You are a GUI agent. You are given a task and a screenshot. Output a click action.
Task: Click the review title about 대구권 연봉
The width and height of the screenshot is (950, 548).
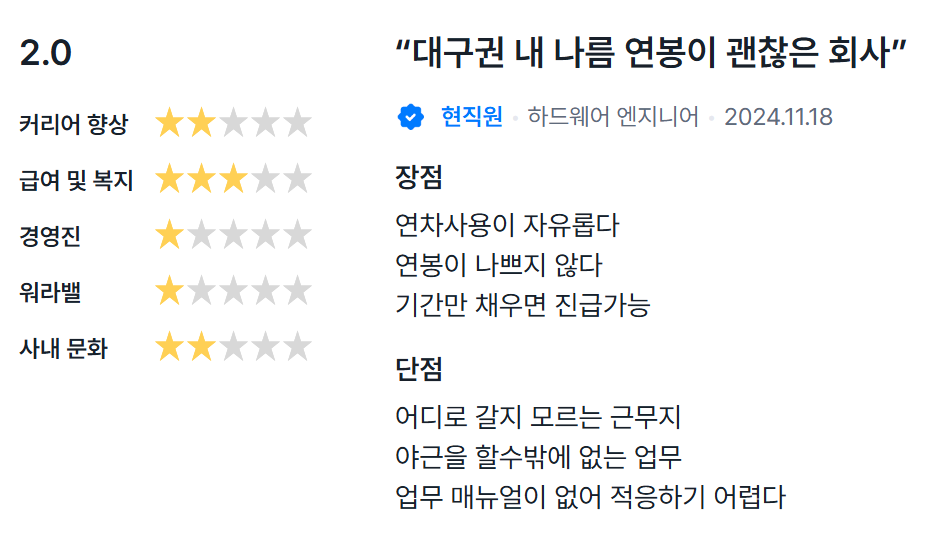652,54
